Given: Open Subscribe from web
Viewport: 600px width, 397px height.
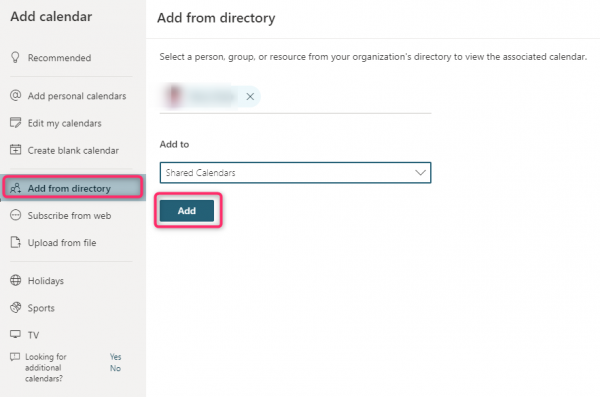Looking at the screenshot, I should (69, 216).
